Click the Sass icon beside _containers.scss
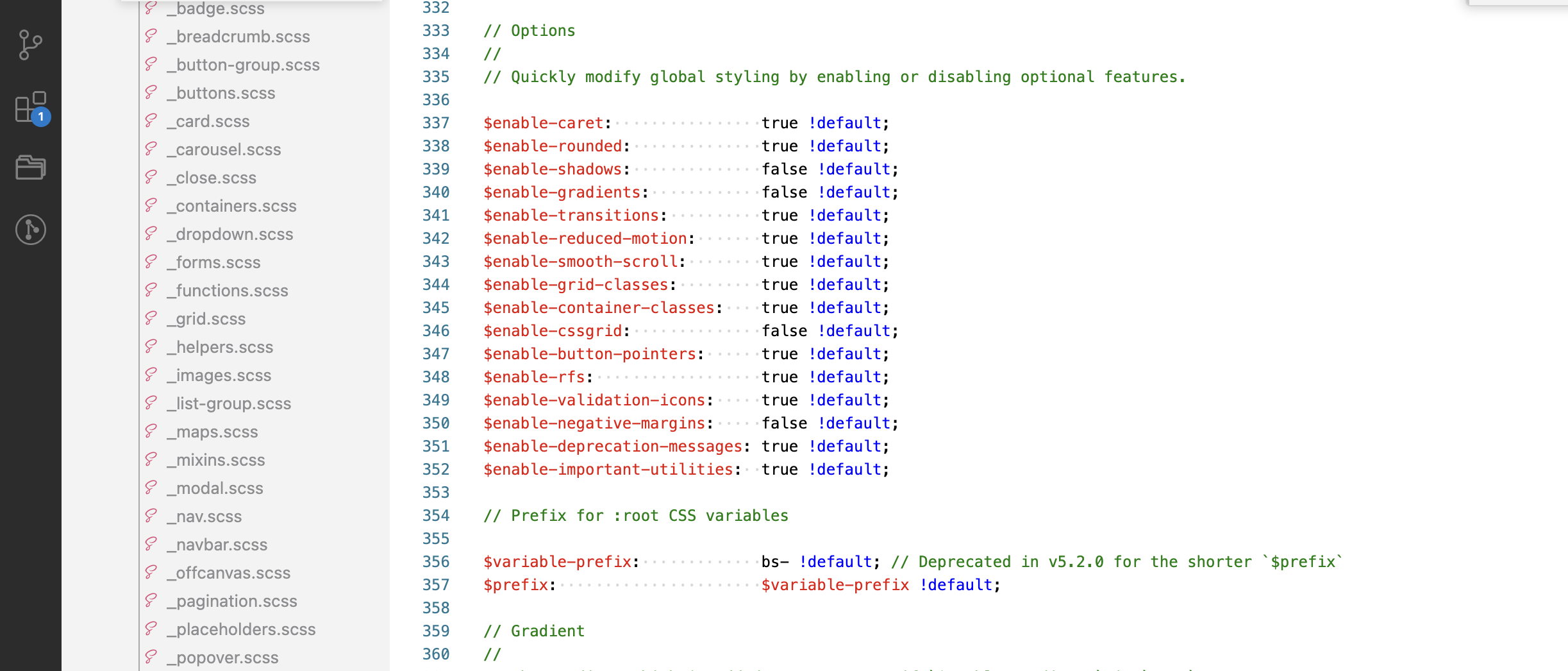Viewport: 1568px width, 671px height. pyautogui.click(x=151, y=205)
